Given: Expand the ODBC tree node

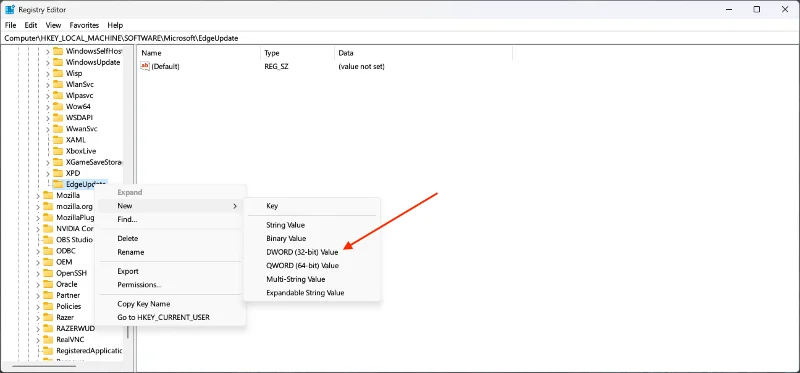Looking at the screenshot, I should pos(38,251).
